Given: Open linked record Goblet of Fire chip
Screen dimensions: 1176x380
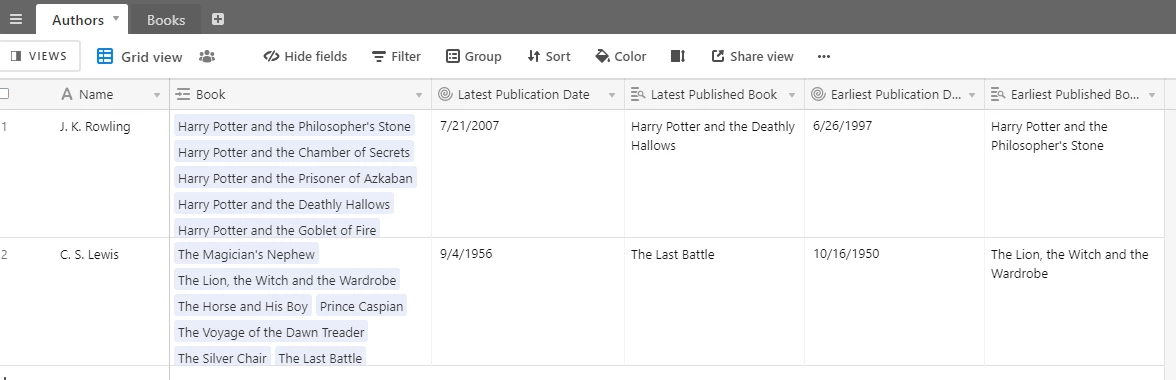Looking at the screenshot, I should [x=277, y=229].
